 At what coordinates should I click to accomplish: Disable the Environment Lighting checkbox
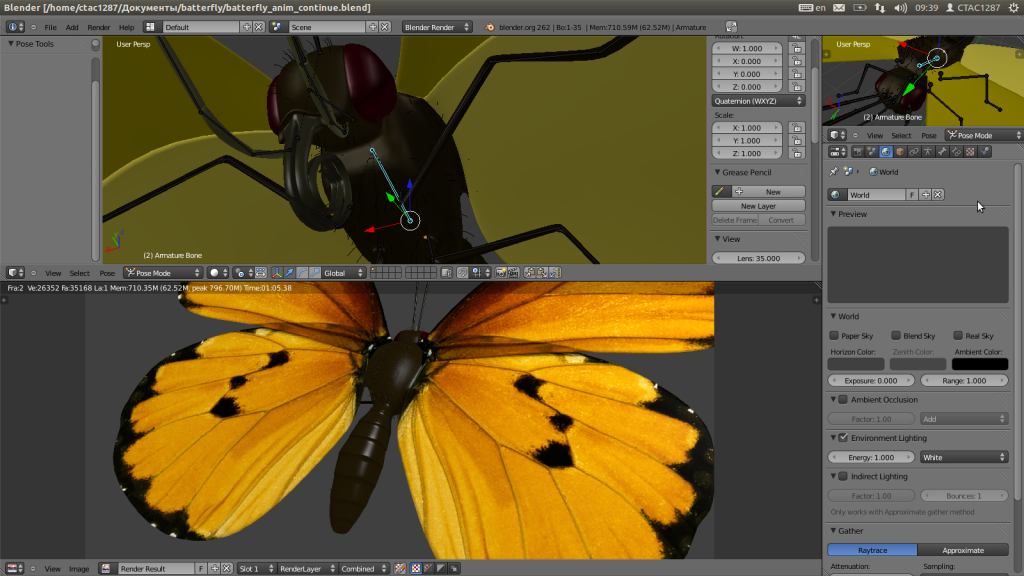843,438
